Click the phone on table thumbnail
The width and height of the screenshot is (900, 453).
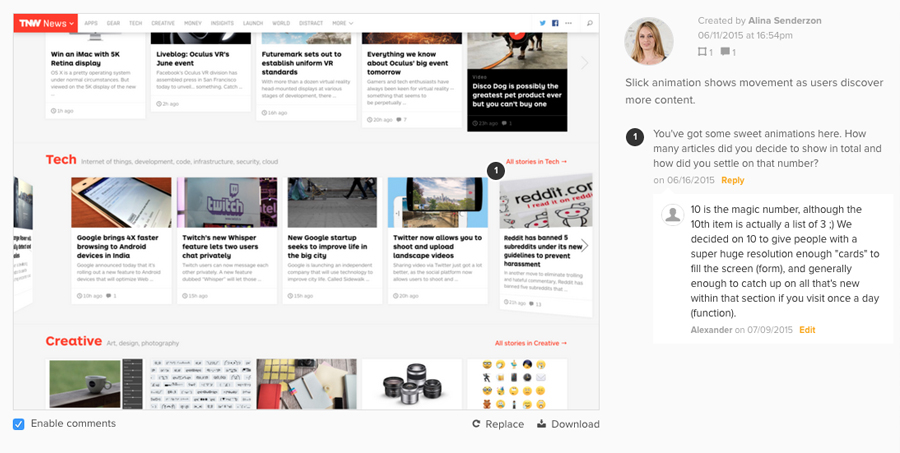[x=121, y=202]
